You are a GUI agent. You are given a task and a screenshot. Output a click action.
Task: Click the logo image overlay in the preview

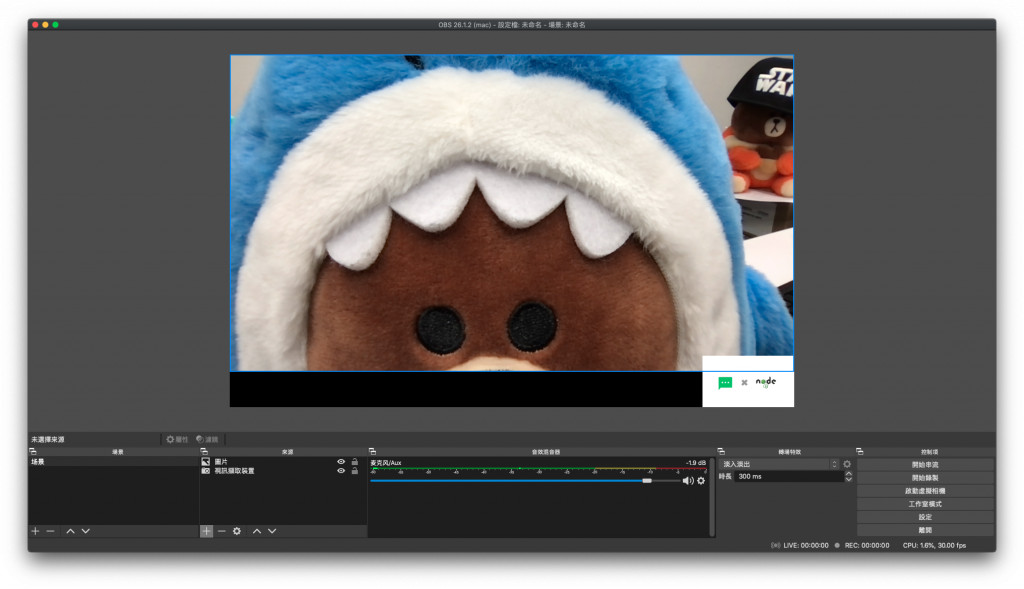coord(748,381)
